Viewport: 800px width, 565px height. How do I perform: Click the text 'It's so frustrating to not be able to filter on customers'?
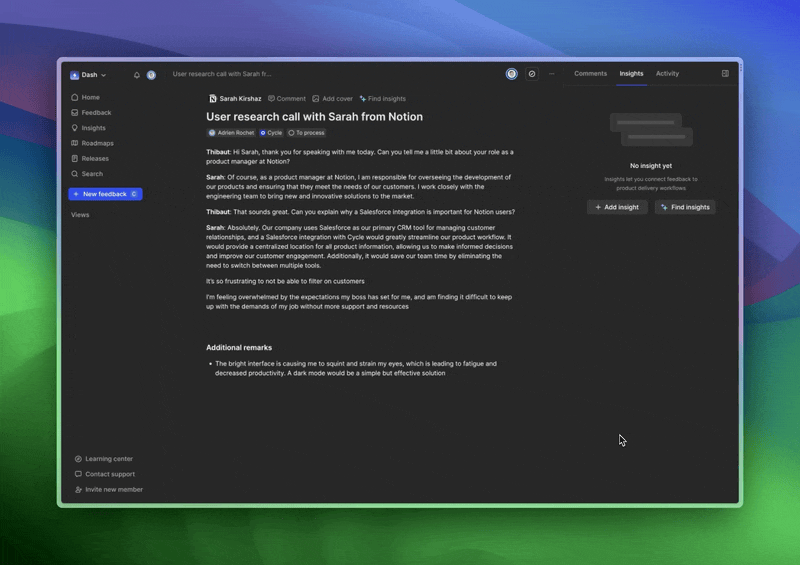(285, 281)
